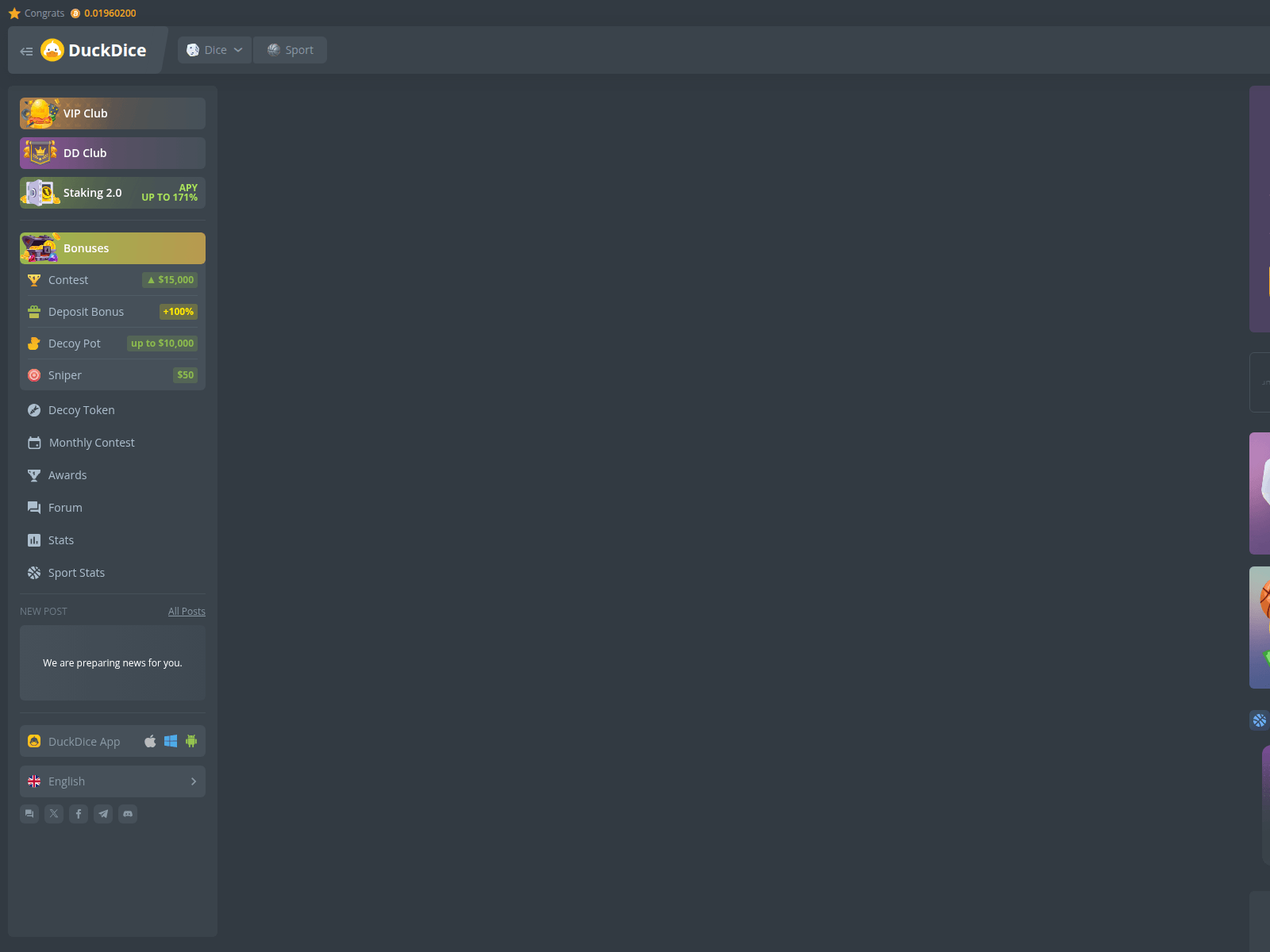Open the Discord social icon

(128, 814)
